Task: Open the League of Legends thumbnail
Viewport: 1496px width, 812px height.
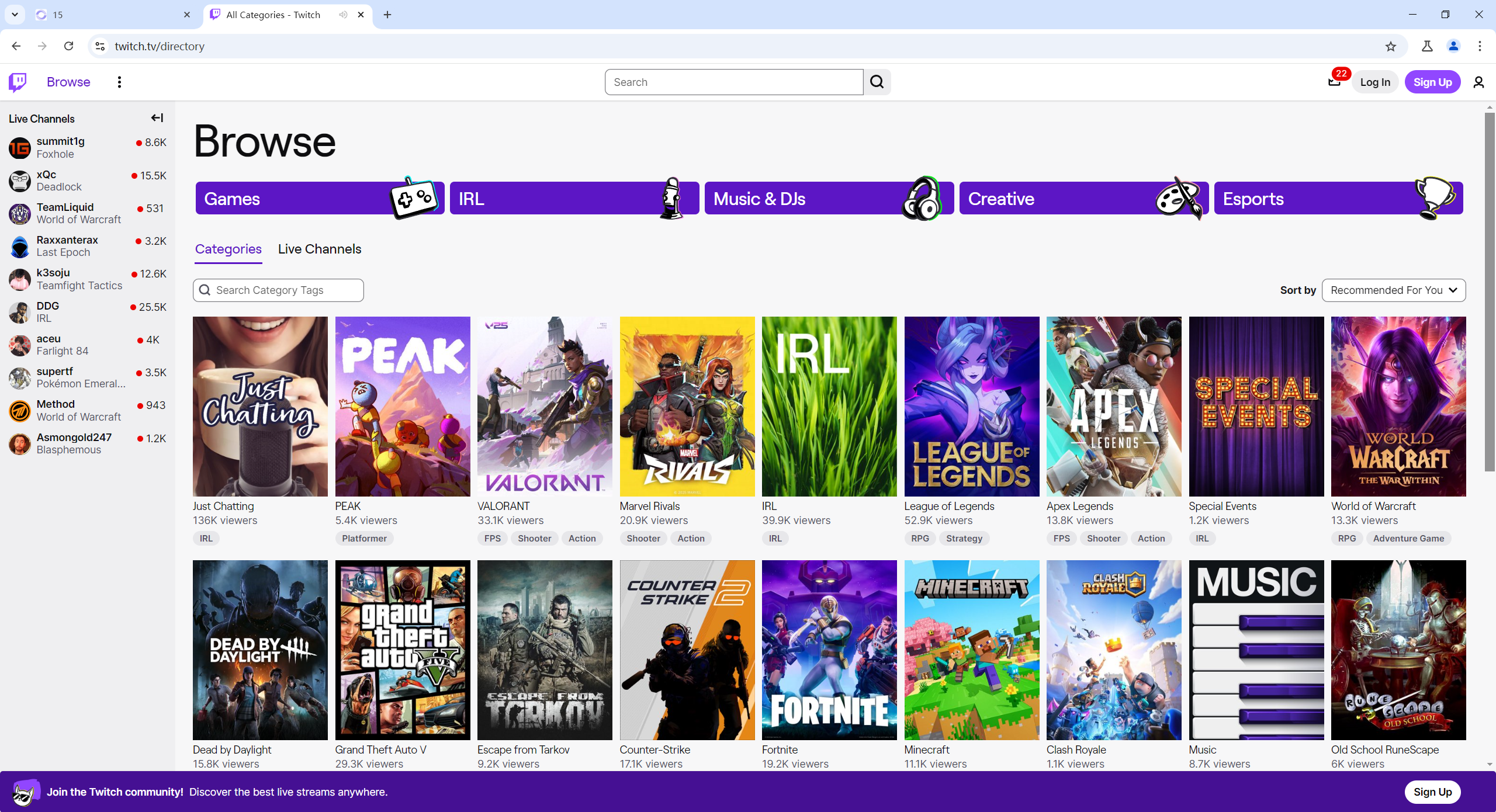Action: coord(971,407)
